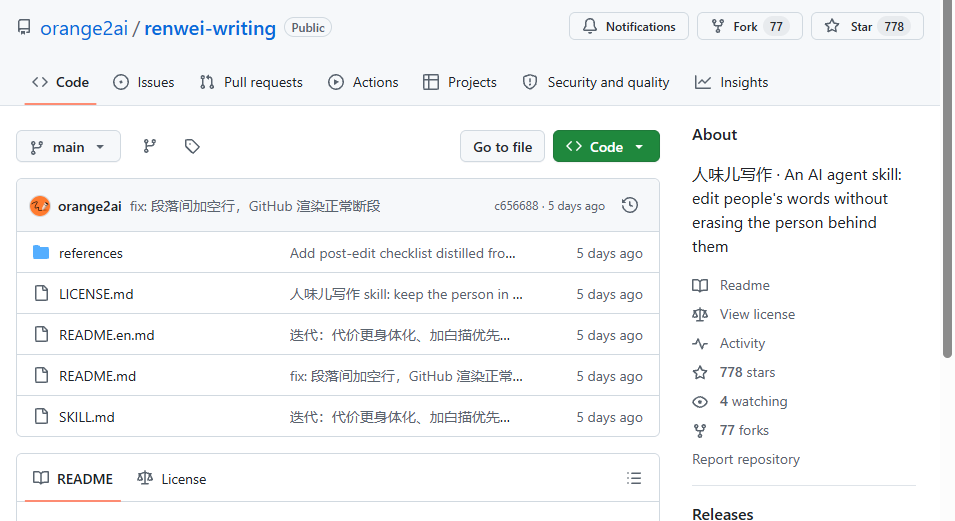Click the Fork button
This screenshot has height=521, width=955.
tap(750, 26)
